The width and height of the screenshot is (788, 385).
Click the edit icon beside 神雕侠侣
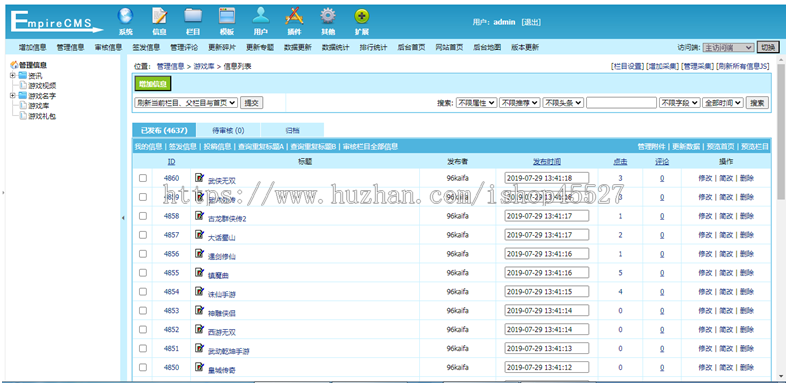tap(200, 310)
